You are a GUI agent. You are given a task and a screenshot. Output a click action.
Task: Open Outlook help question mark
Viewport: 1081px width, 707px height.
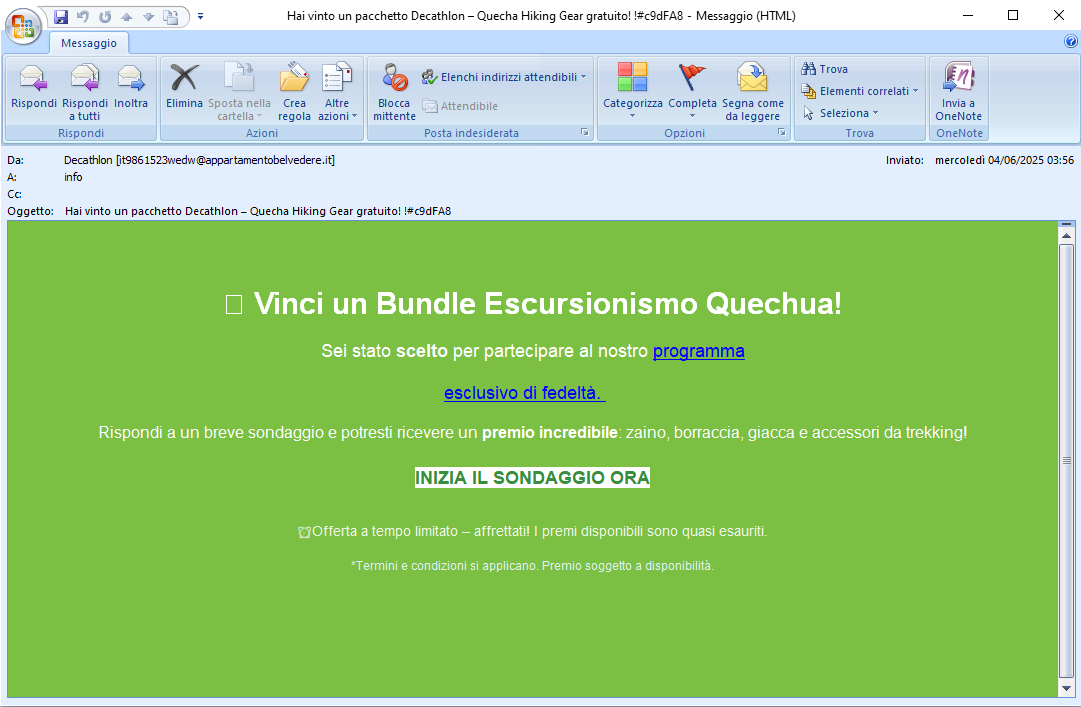click(1071, 41)
